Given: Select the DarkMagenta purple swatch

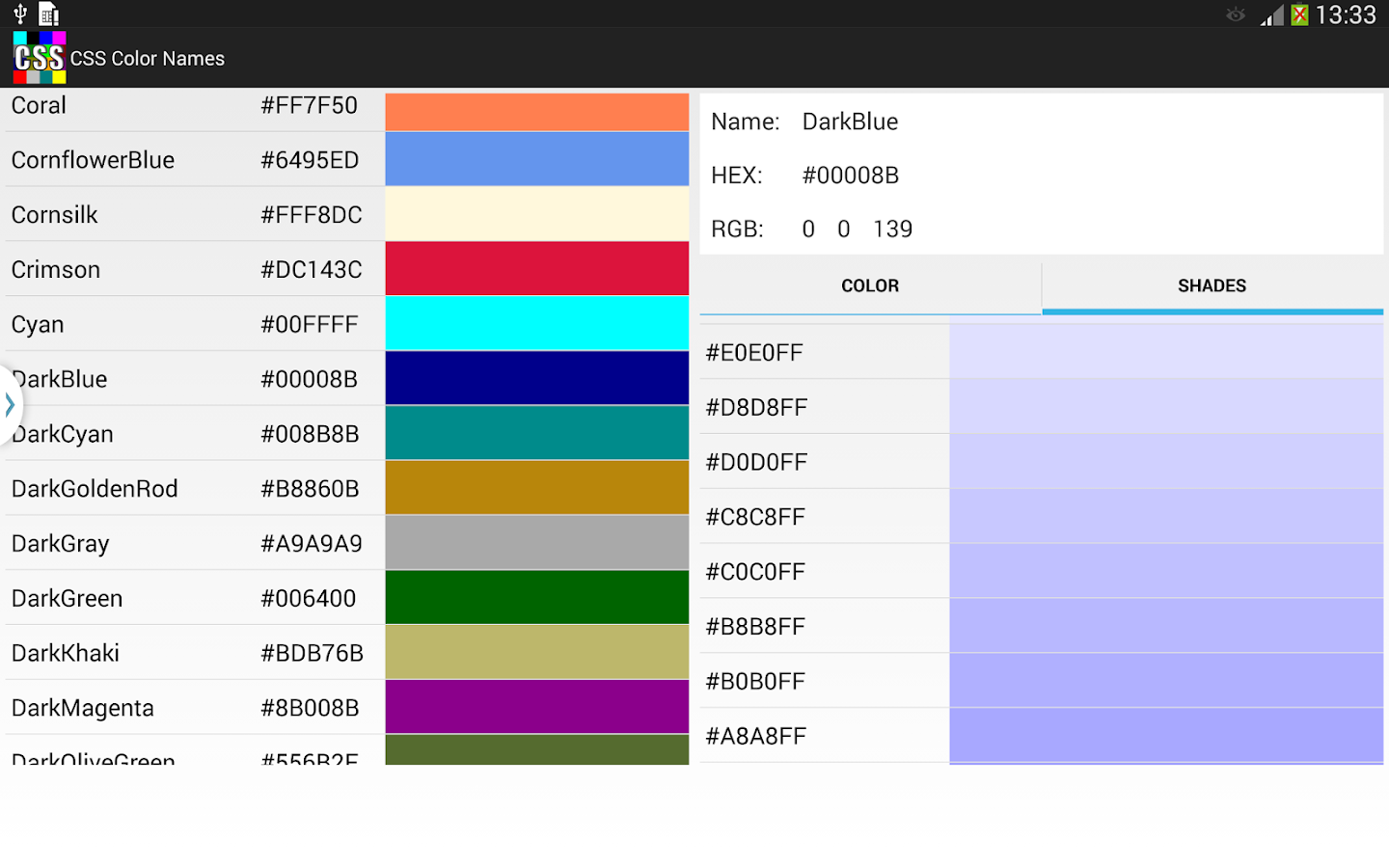Looking at the screenshot, I should coord(536,707).
